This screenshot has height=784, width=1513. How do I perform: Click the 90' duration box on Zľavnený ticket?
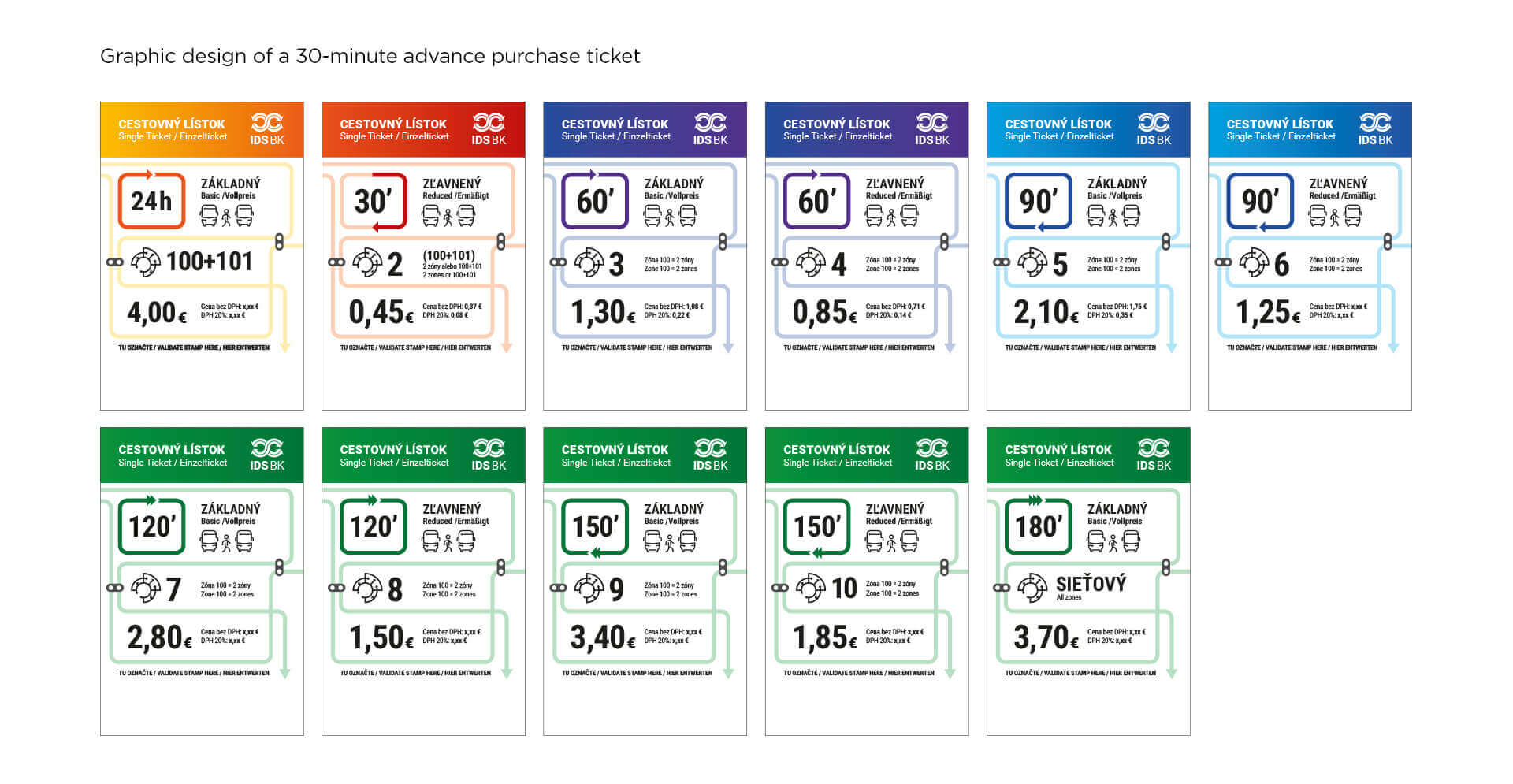[x=1260, y=201]
